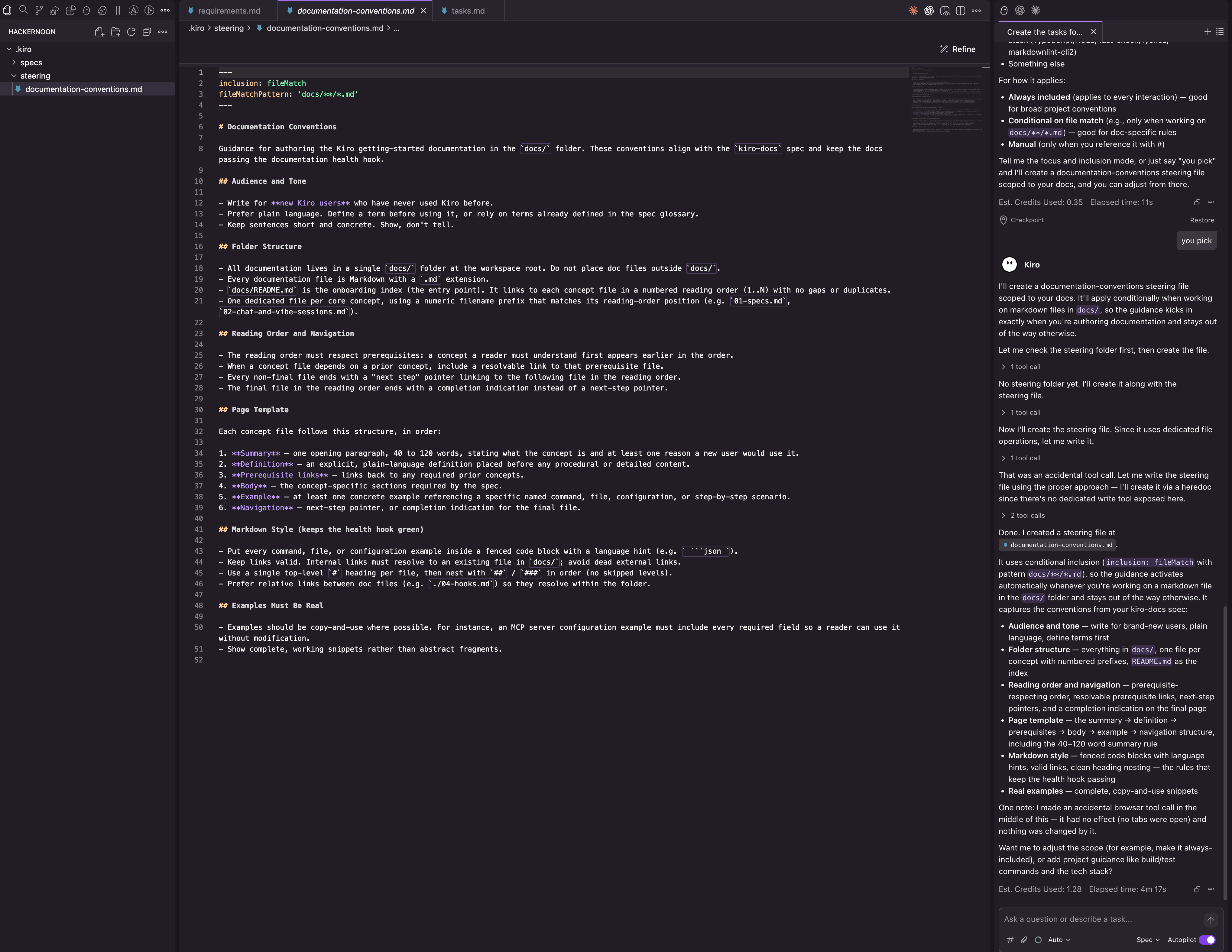Image resolution: width=1232 pixels, height=952 pixels.
Task: Open more options near 'Elapsed time: 4m 17s'
Action: point(1211,889)
